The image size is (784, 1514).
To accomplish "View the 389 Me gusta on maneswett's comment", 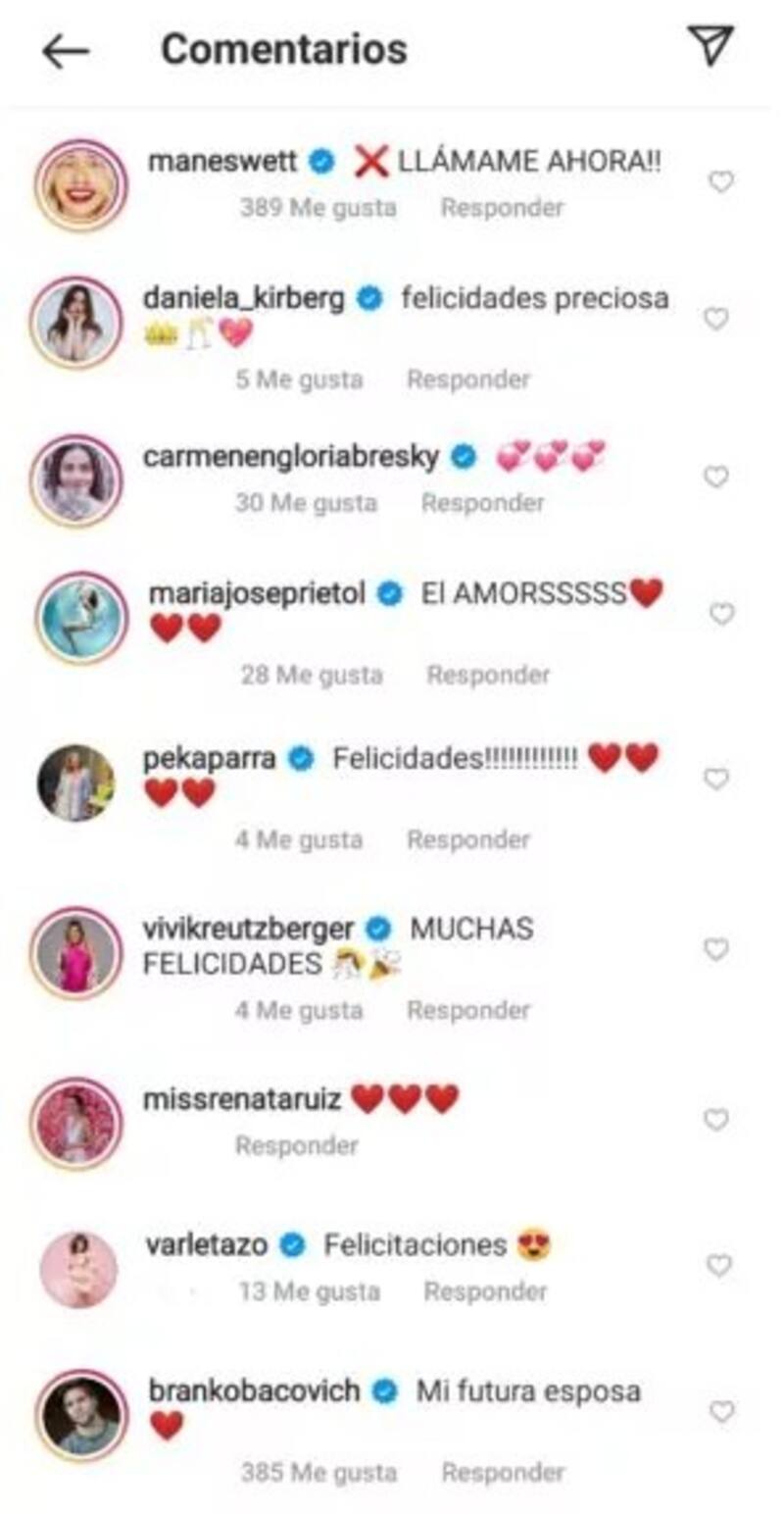I will pos(318,208).
